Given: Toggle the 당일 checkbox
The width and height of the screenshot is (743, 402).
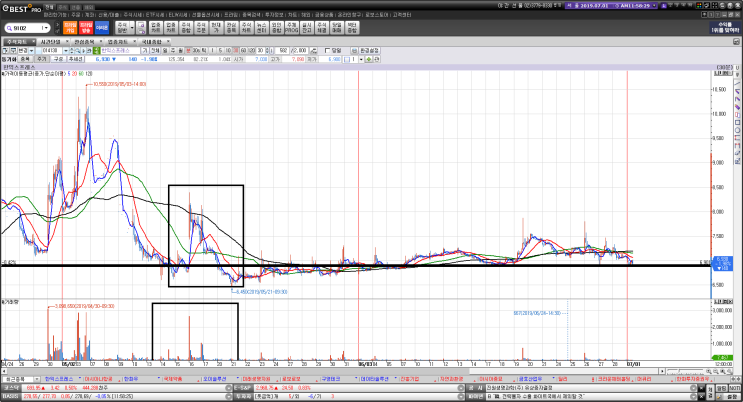Looking at the screenshot, I should pyautogui.click(x=327, y=50).
